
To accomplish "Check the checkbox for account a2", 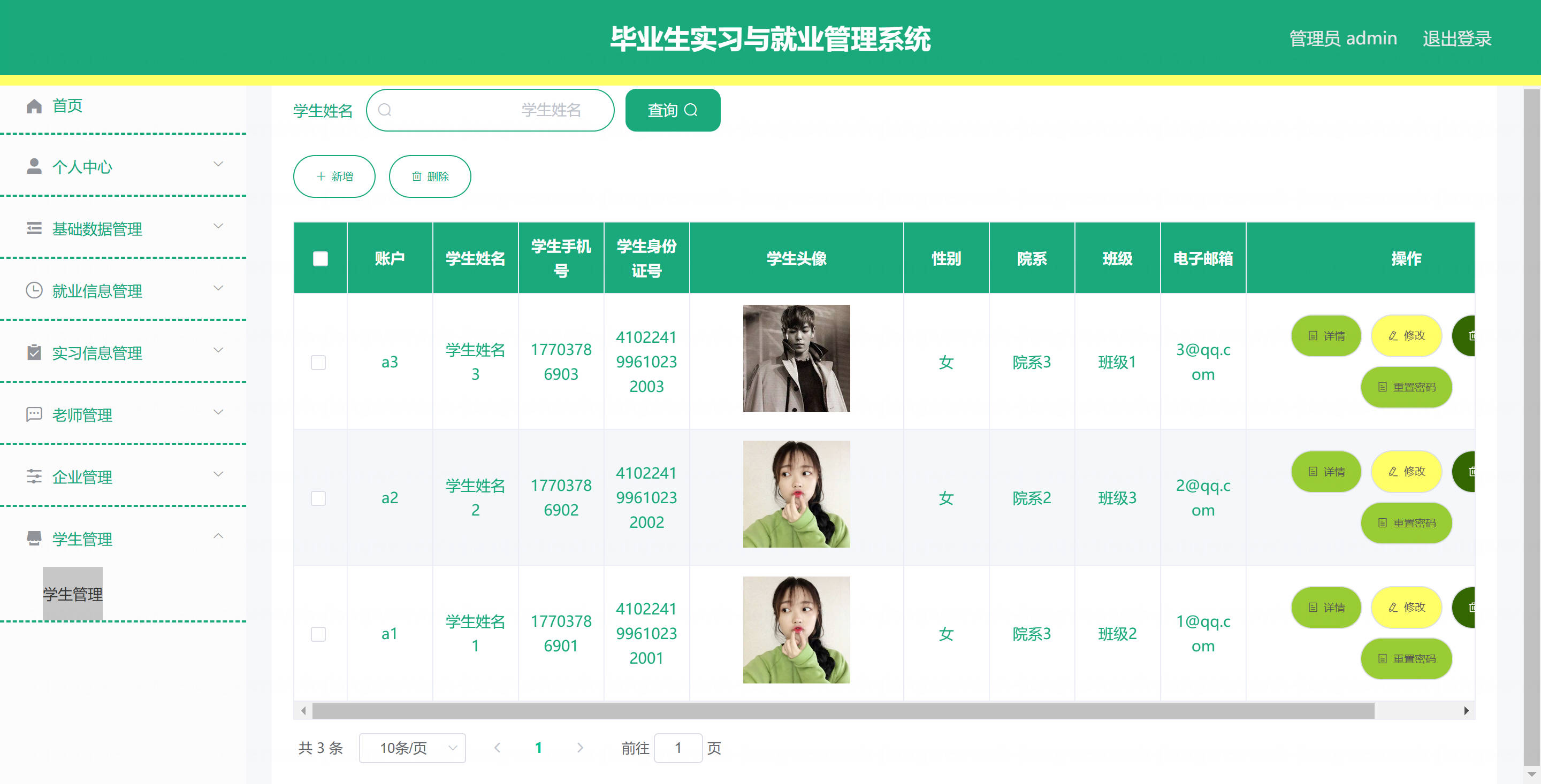I will pos(318,498).
